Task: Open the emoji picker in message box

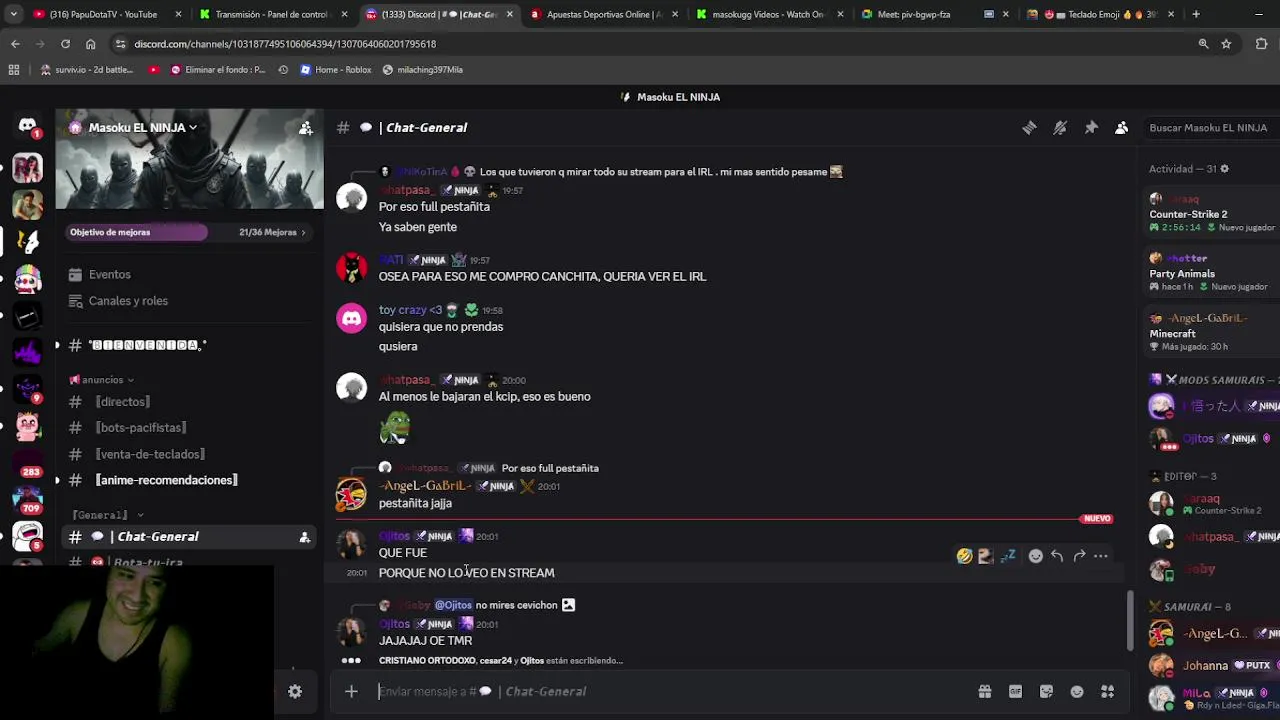Action: (1077, 691)
